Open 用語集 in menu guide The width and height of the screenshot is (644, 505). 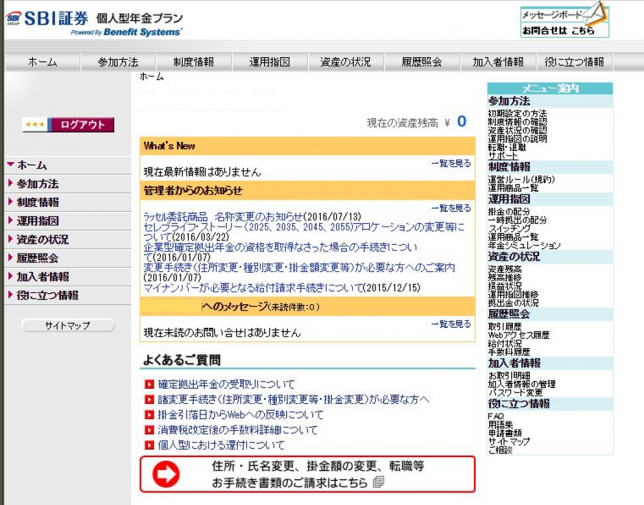pos(500,425)
